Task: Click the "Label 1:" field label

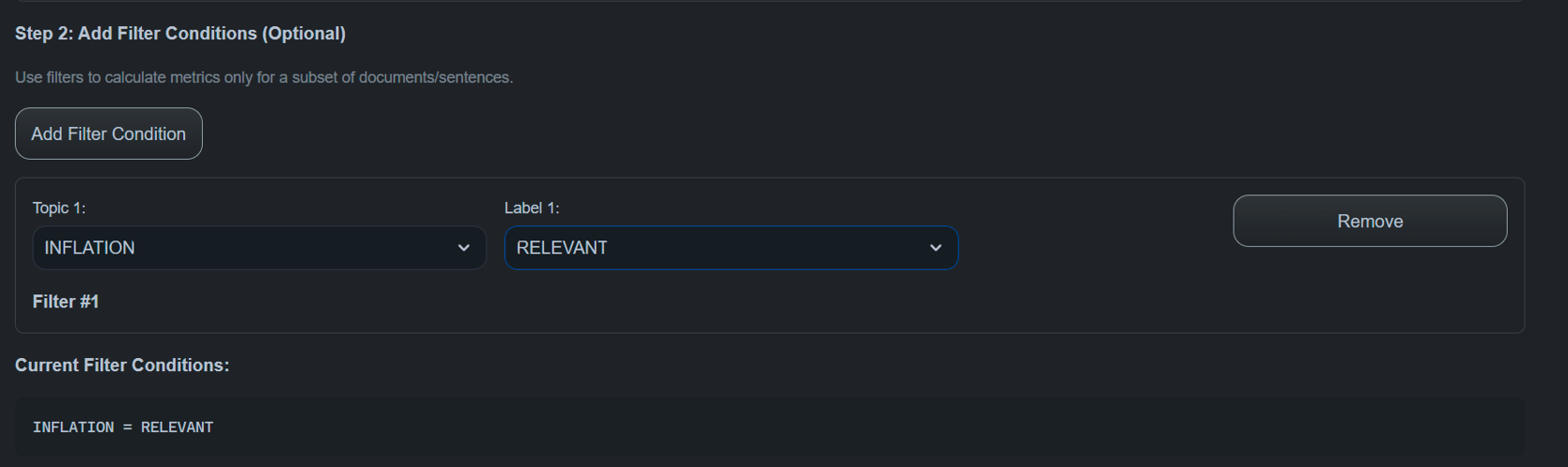Action: click(532, 208)
